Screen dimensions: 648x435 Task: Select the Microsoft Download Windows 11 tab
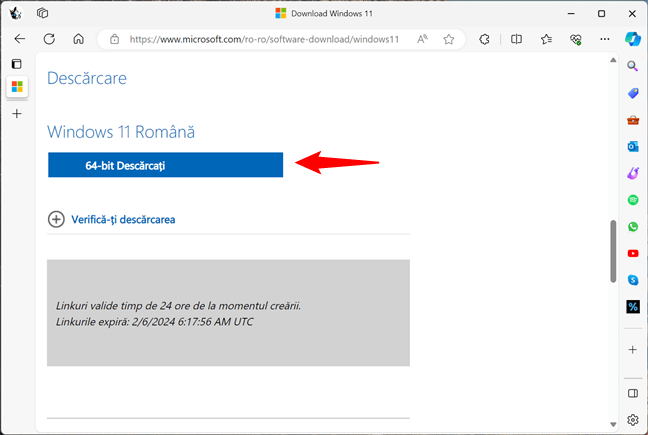(x=17, y=87)
